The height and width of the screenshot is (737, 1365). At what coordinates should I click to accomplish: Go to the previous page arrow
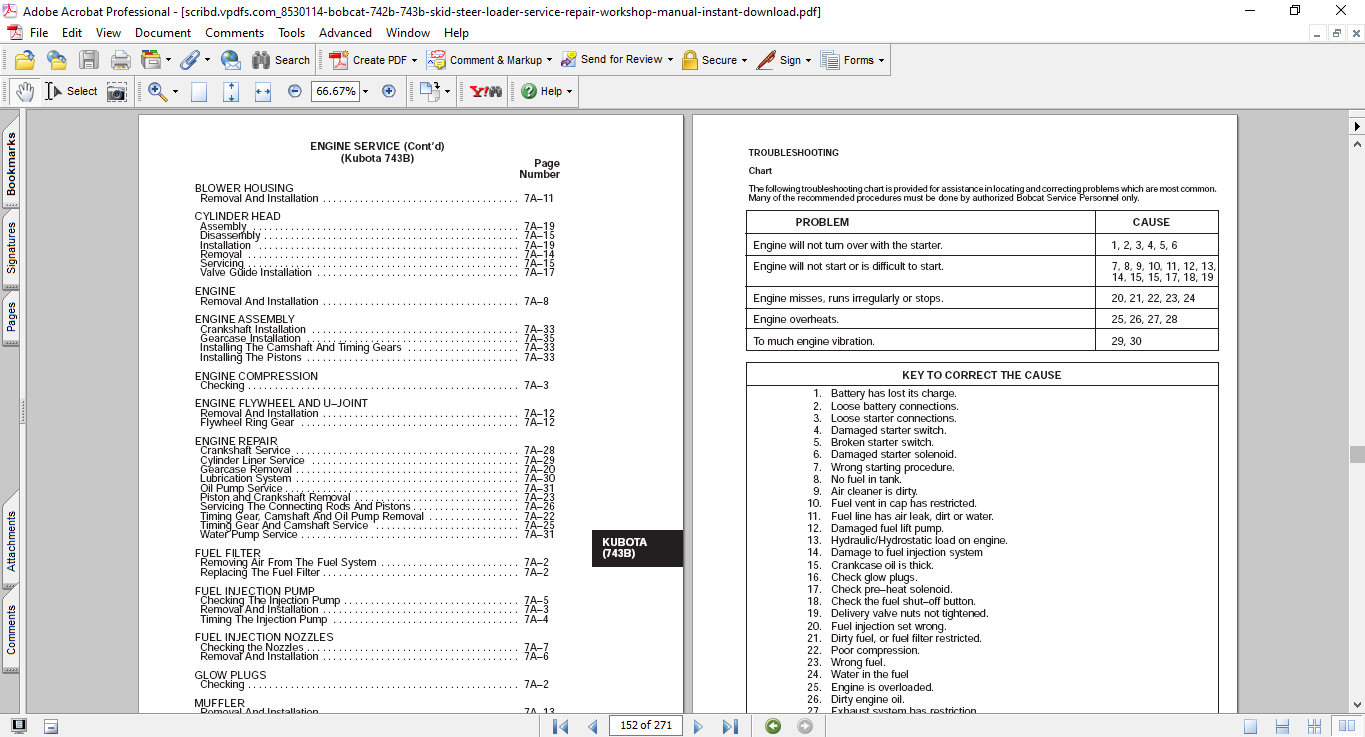(x=593, y=726)
